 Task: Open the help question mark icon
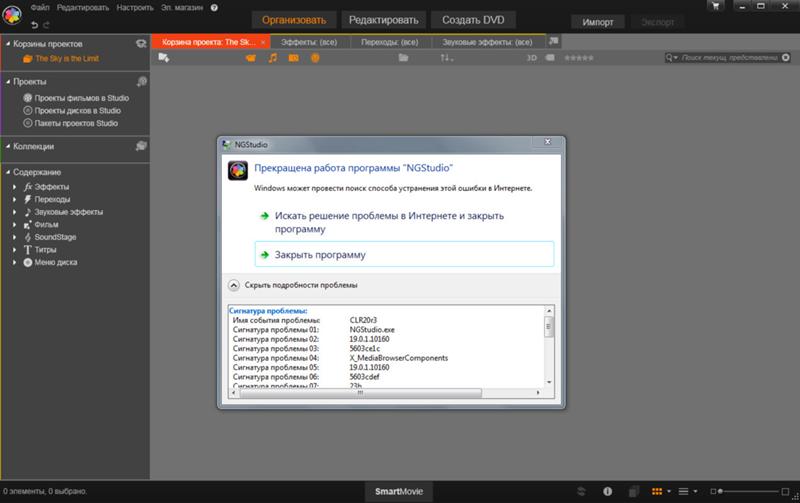pos(214,8)
